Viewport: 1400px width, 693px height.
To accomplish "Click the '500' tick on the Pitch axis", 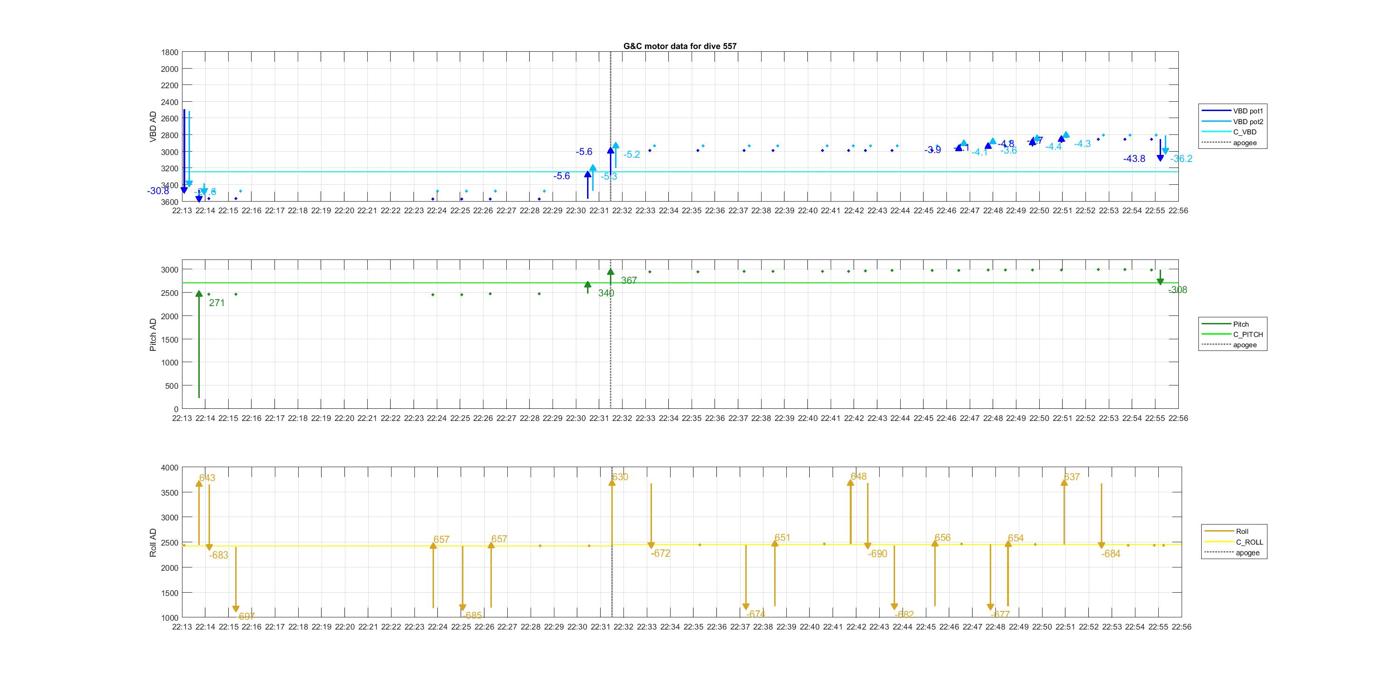I will click(172, 386).
